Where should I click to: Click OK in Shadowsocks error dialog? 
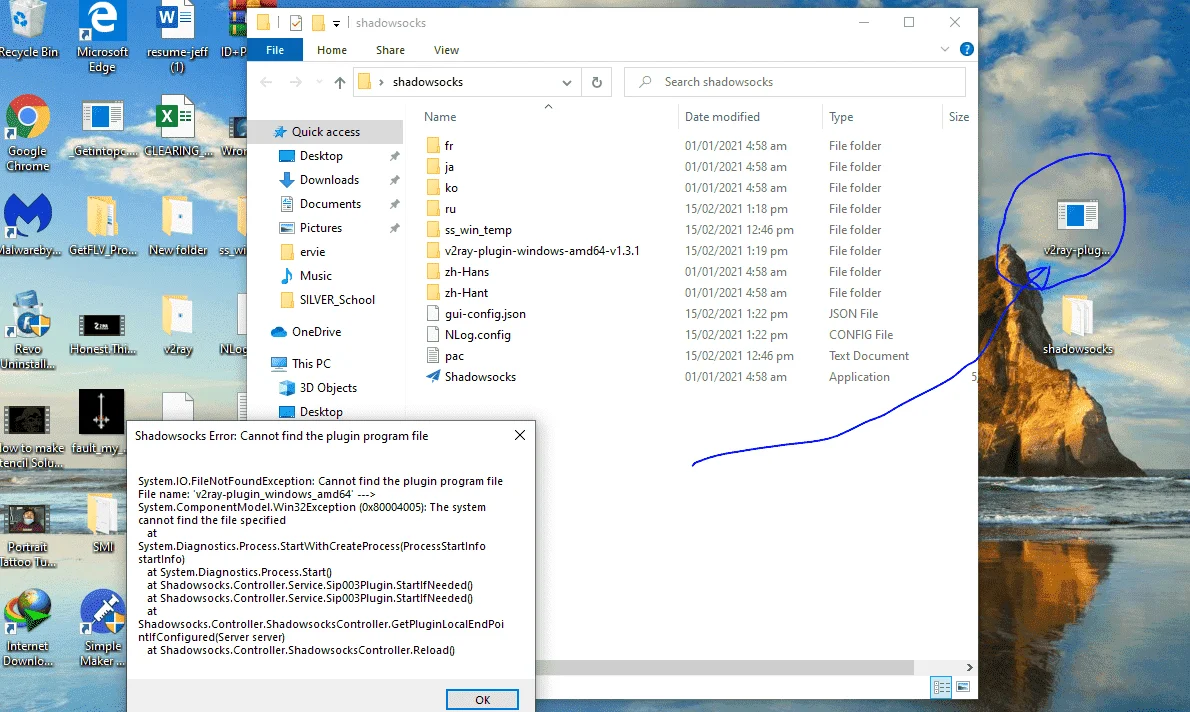click(x=482, y=700)
